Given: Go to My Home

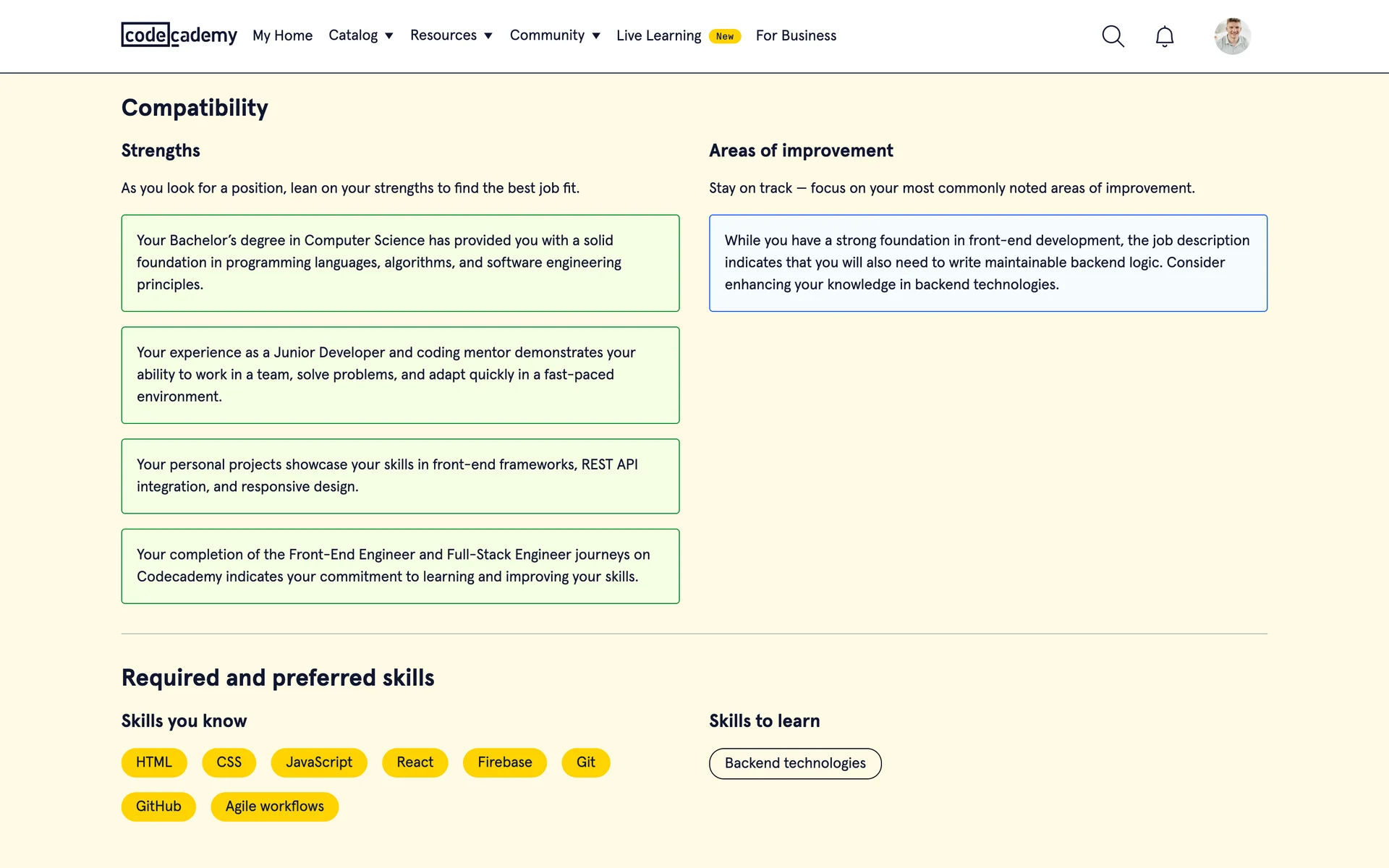Looking at the screenshot, I should click(x=282, y=35).
